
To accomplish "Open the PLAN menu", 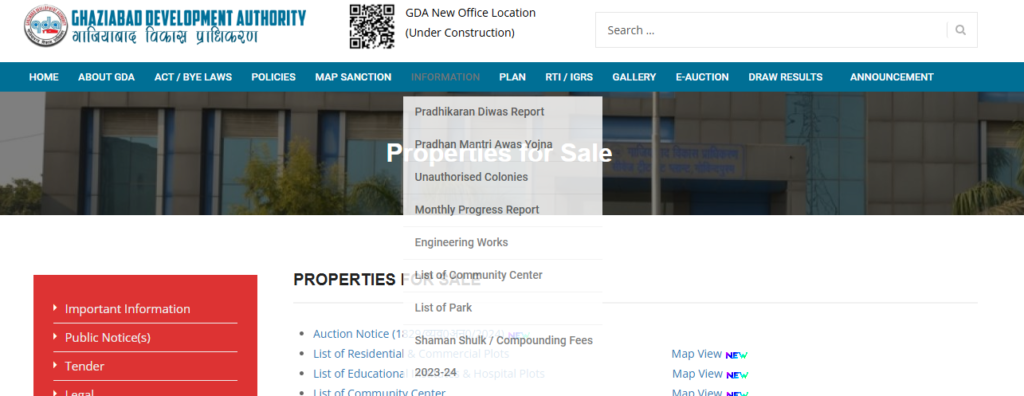I will [513, 77].
